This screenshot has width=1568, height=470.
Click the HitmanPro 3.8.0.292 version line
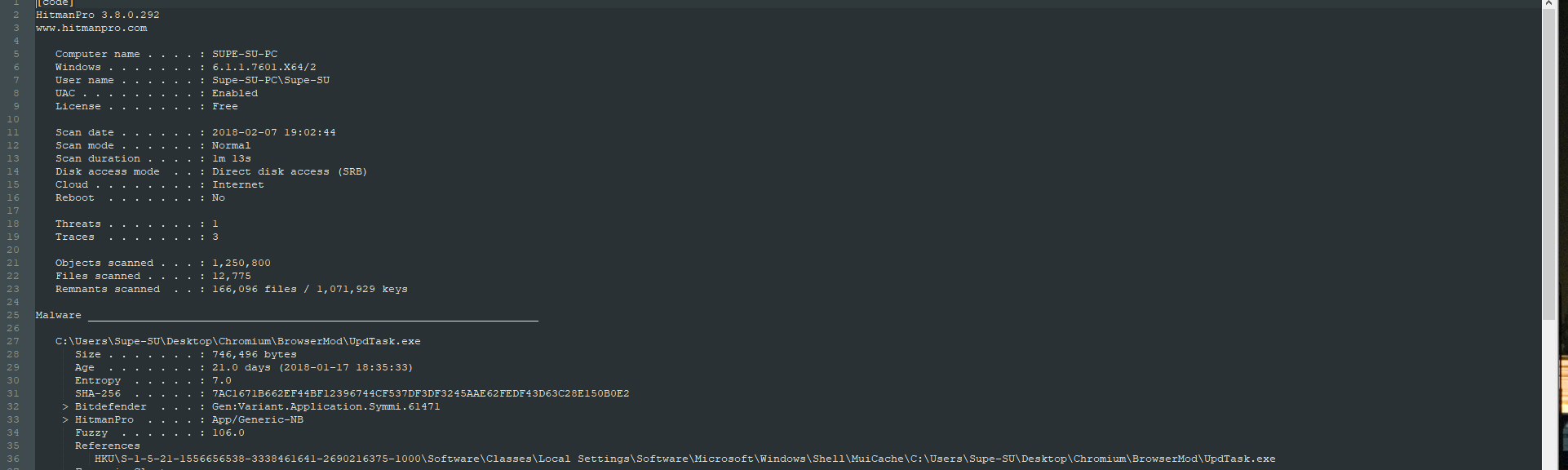click(98, 15)
